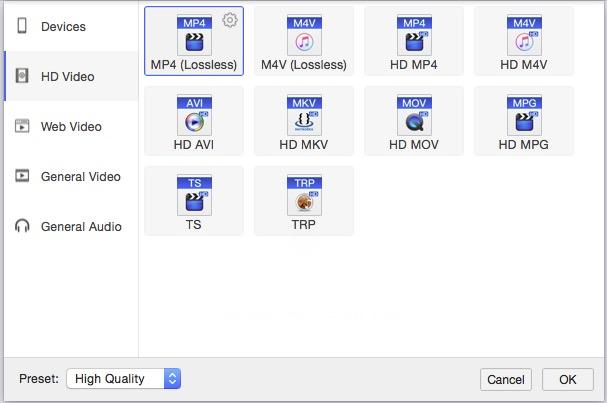Click the "HD MPG" label text

click(524, 145)
